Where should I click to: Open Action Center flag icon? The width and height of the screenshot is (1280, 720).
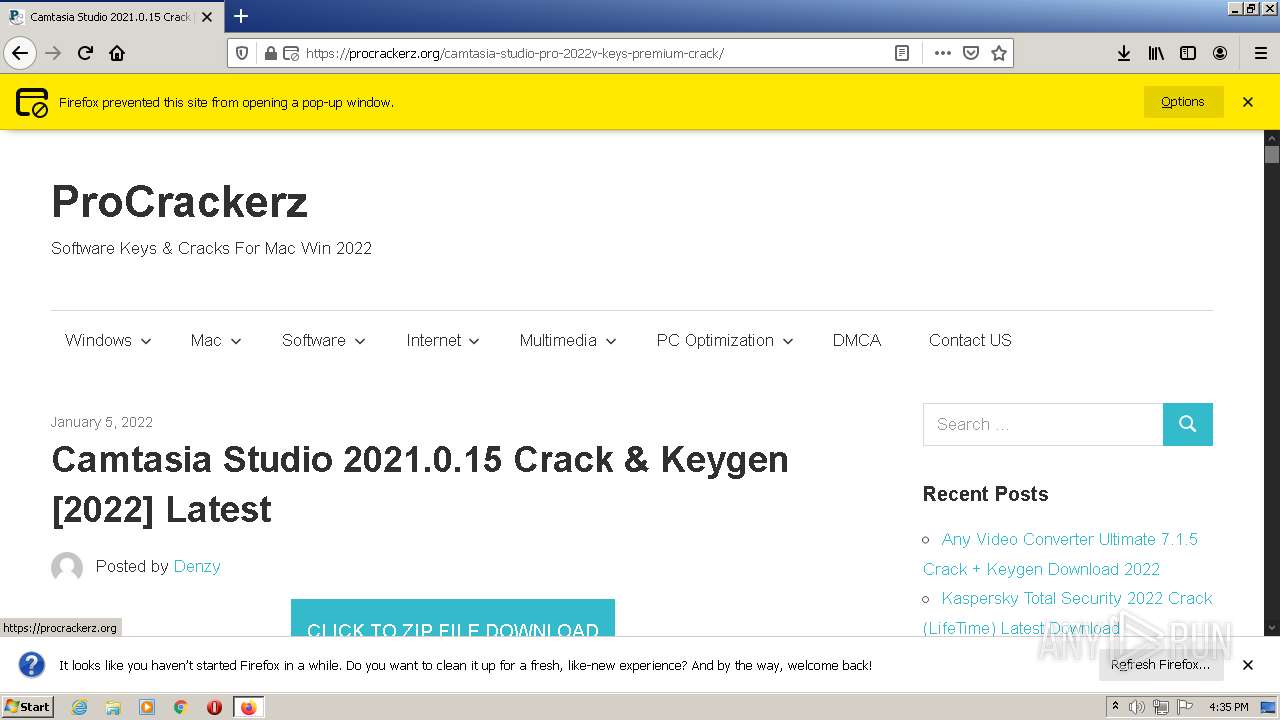(1184, 707)
